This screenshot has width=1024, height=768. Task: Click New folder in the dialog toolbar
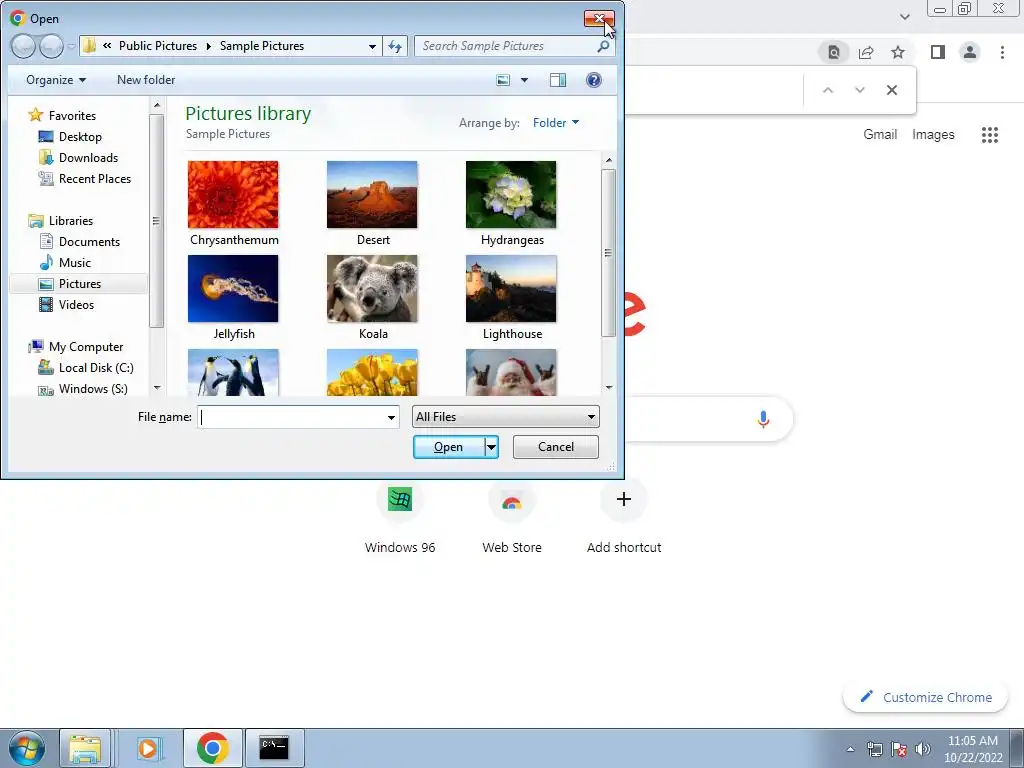146,80
